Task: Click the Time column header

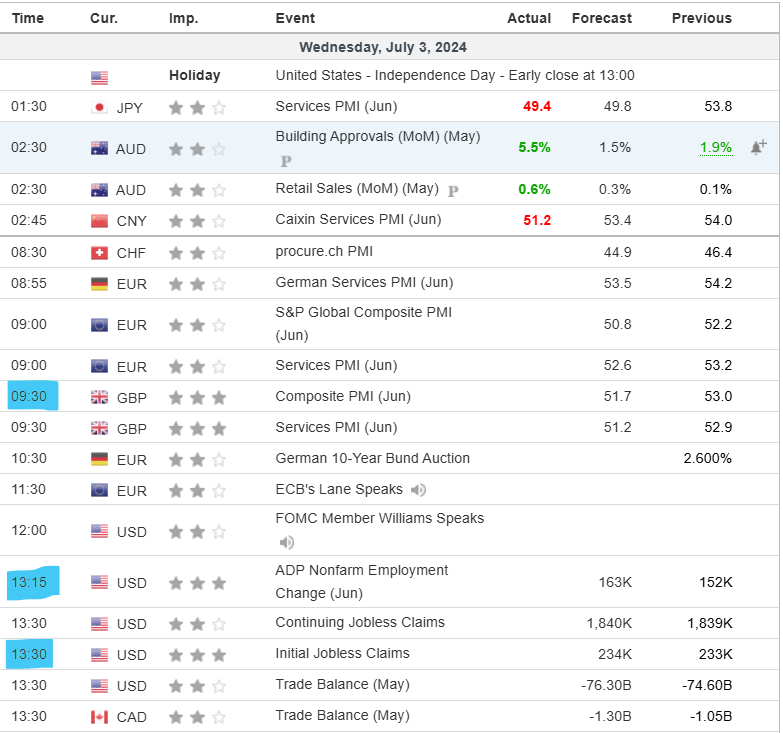Action: tap(28, 18)
